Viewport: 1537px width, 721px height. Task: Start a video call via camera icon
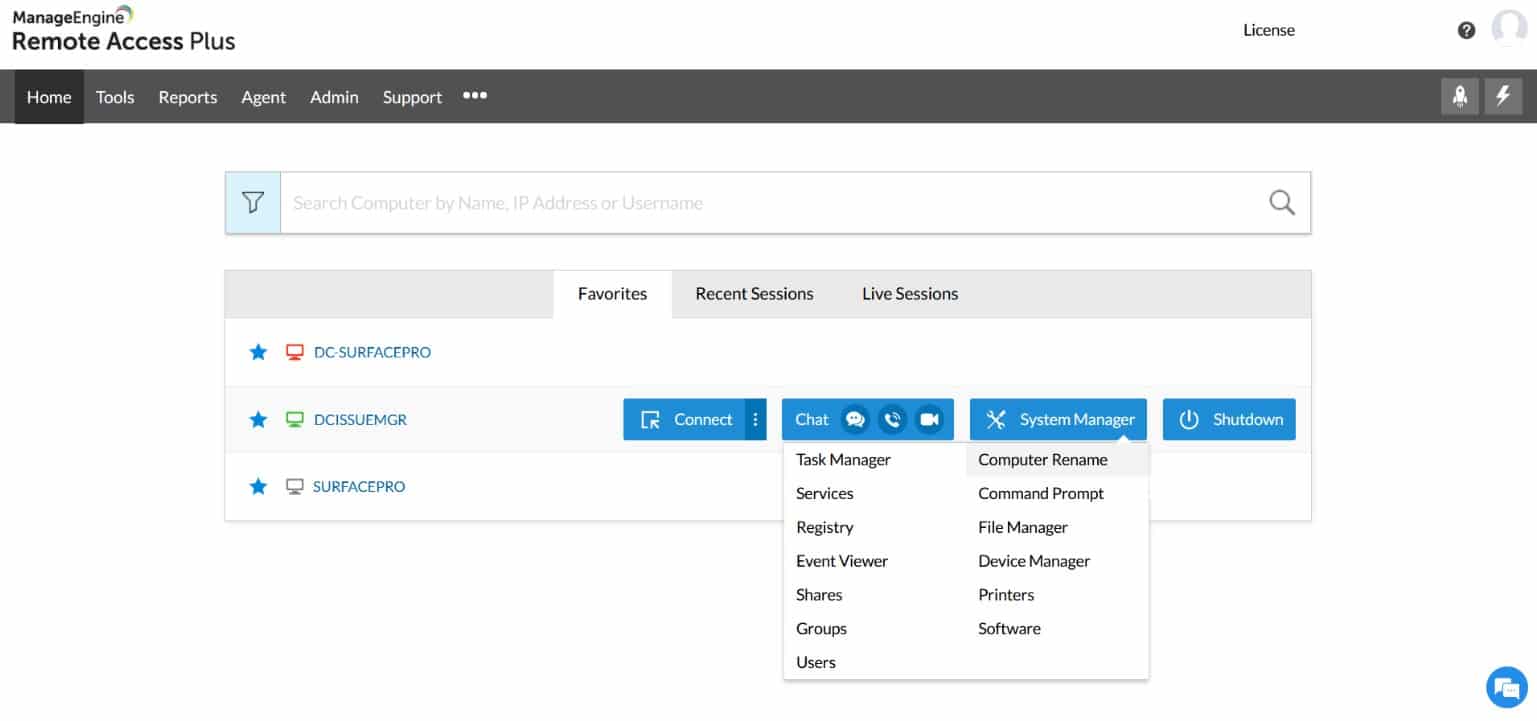pos(929,419)
